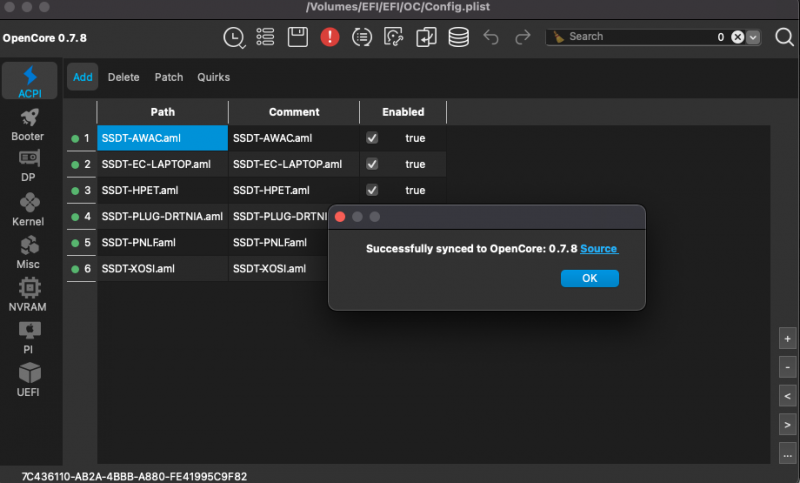Click the Path column header
The height and width of the screenshot is (483, 800).
pyautogui.click(x=162, y=112)
